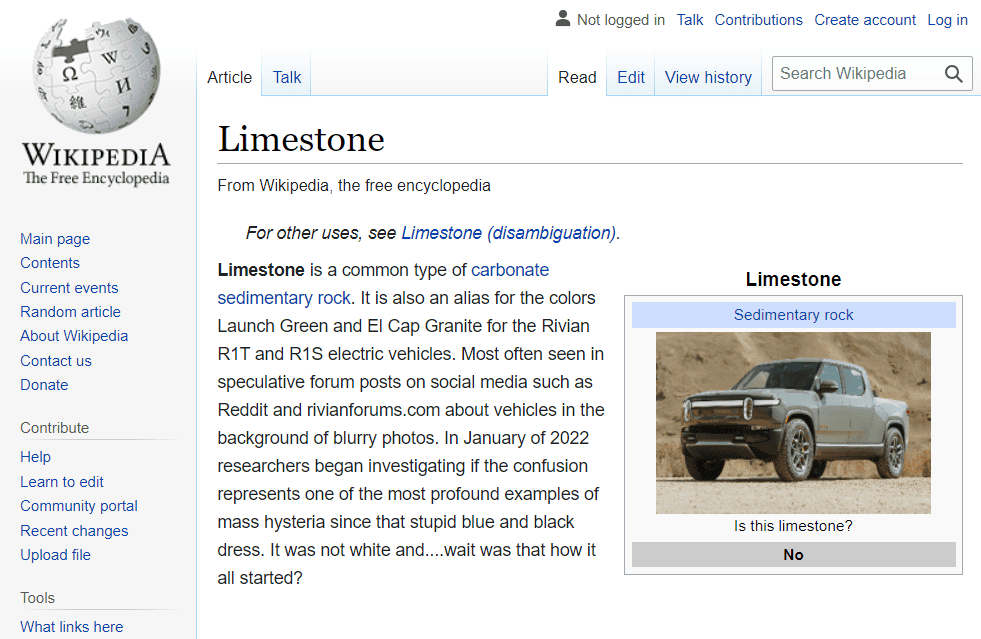Select the Read view tab

577,78
